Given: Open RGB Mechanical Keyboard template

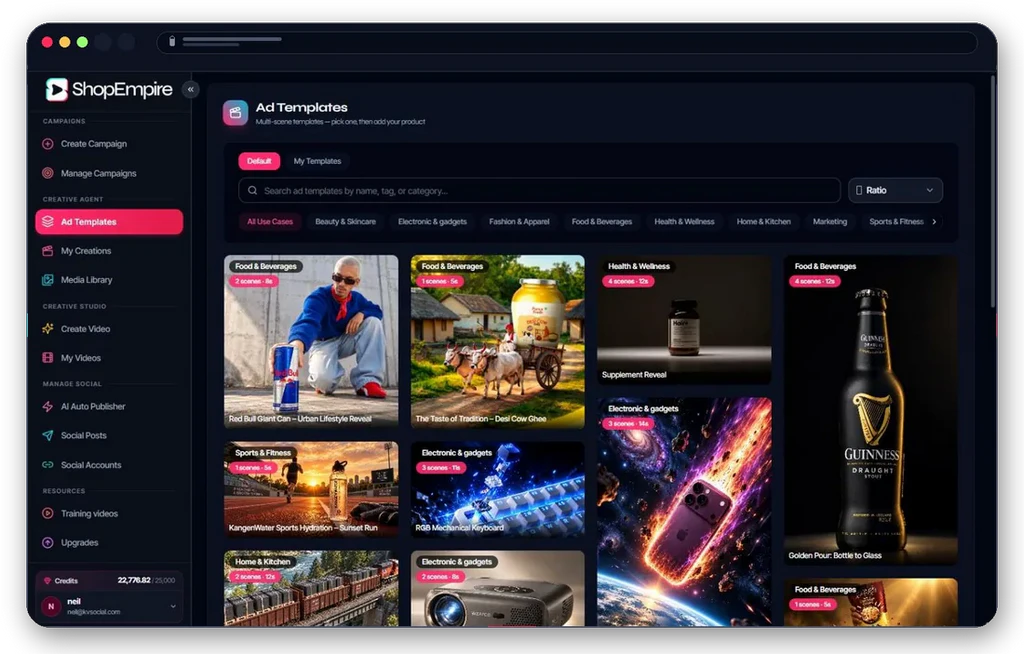Looking at the screenshot, I should tap(498, 489).
